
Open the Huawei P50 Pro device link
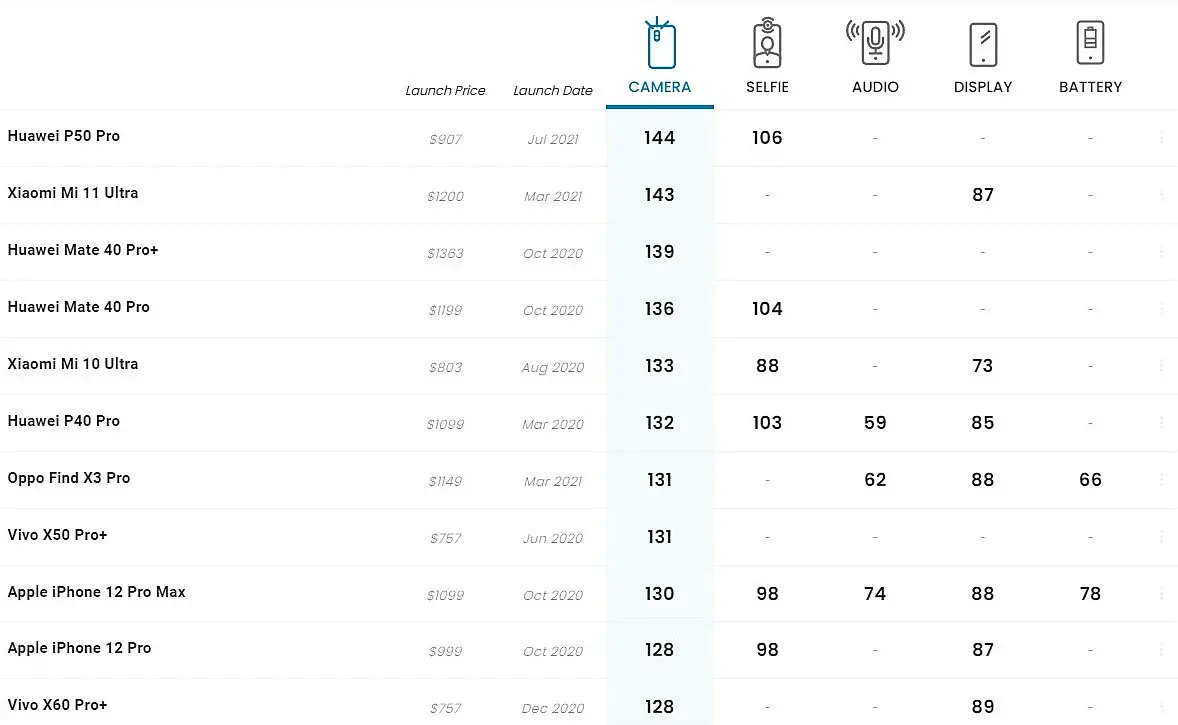64,136
